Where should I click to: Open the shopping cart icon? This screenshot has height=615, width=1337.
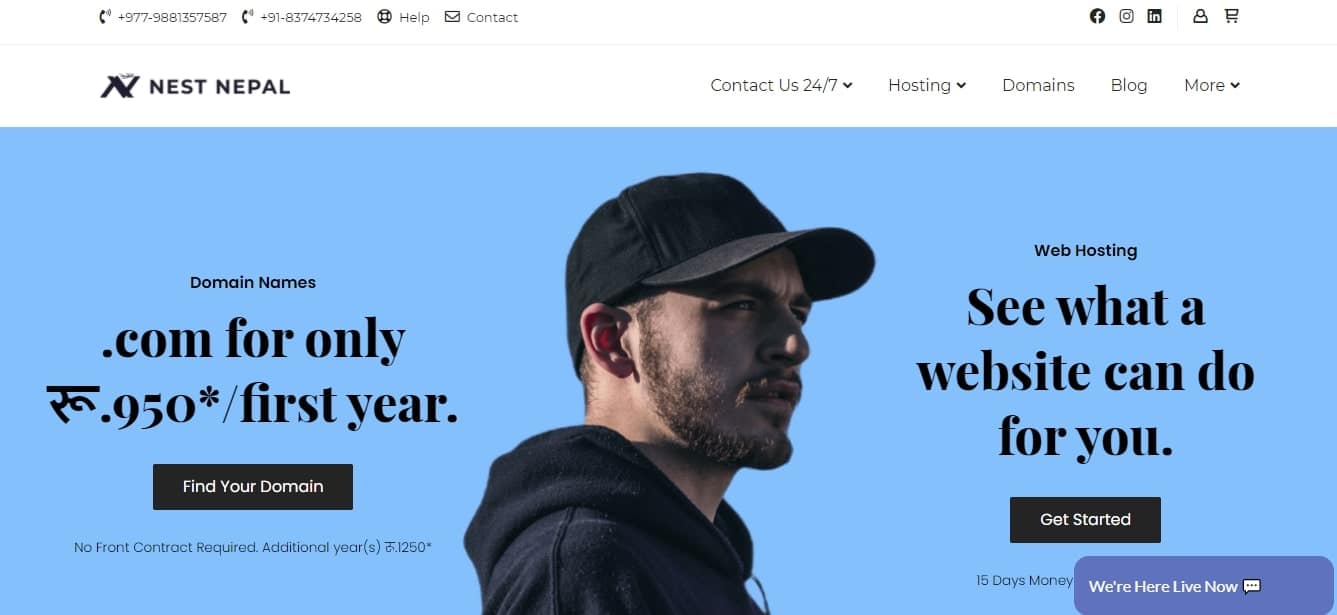pyautogui.click(x=1231, y=16)
